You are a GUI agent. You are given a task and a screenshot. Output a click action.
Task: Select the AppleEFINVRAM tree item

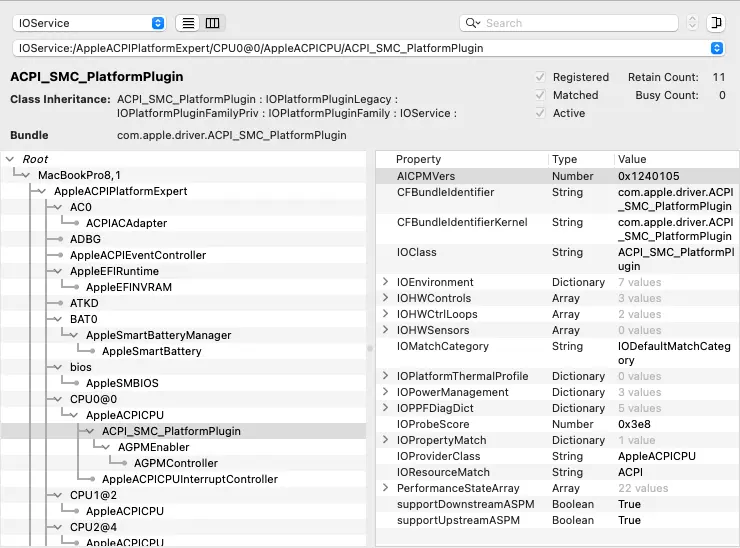pyautogui.click(x=129, y=287)
